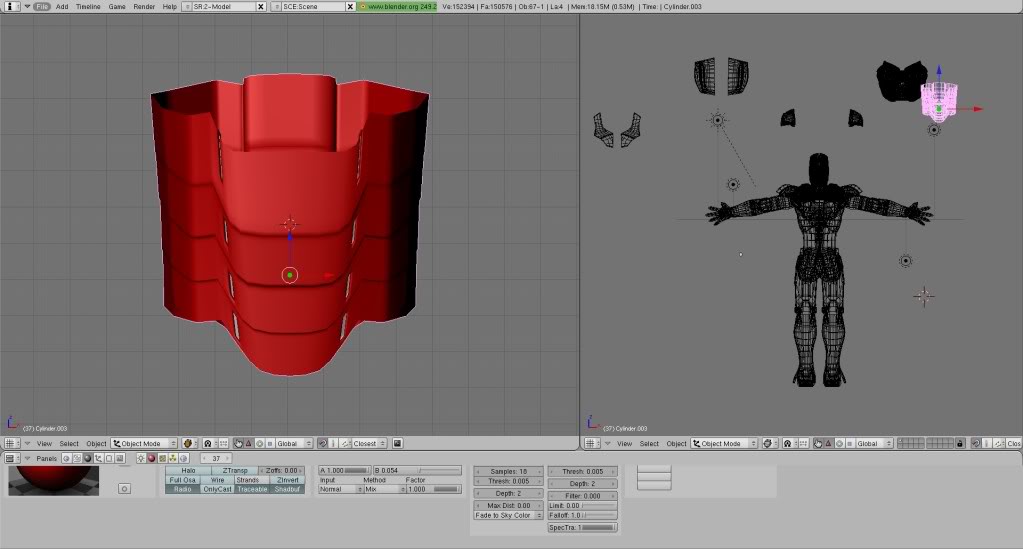Screen dimensions: 1023x549
Task: Switch to Logic context icon
Action: 66,458
